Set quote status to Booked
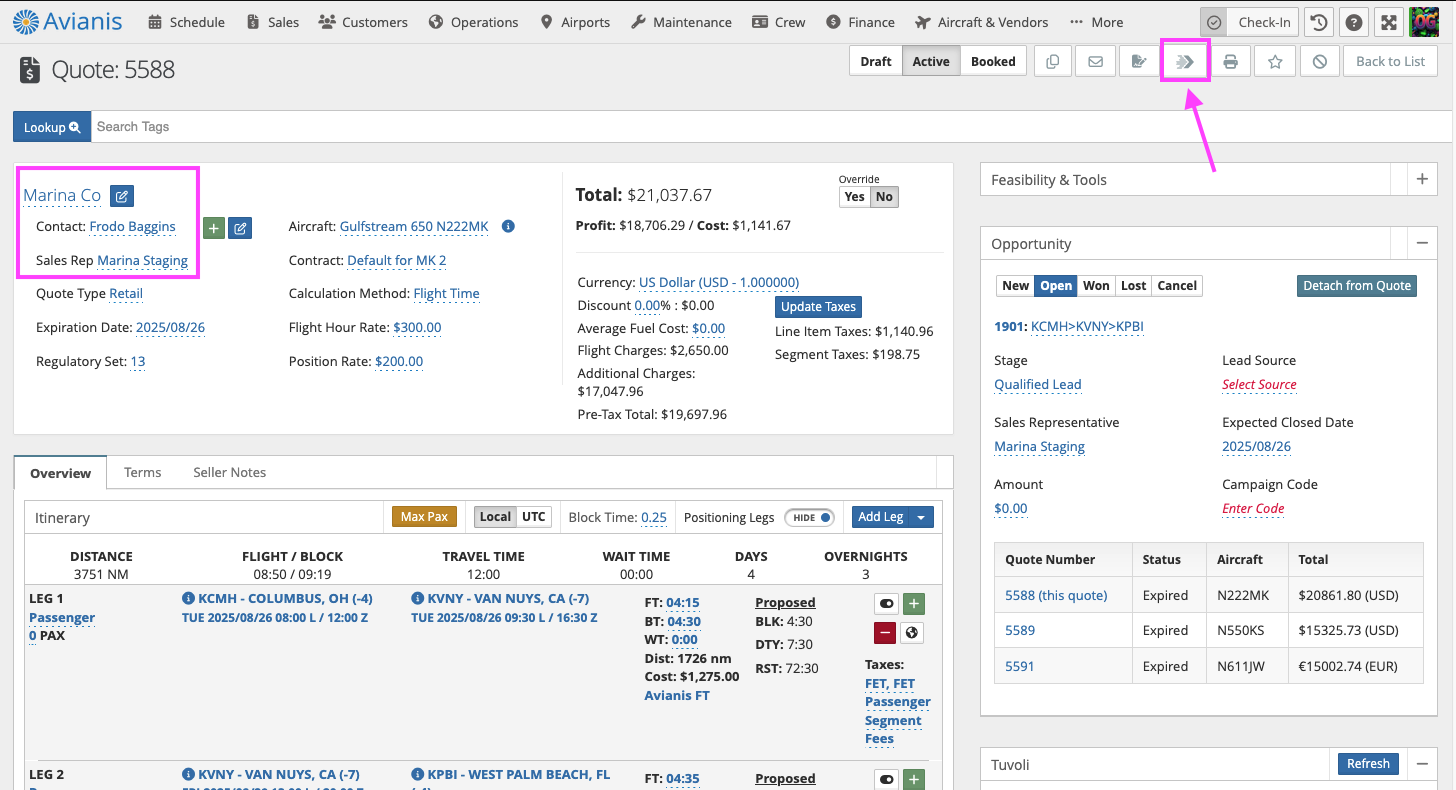The image size is (1456, 790). tap(993, 61)
